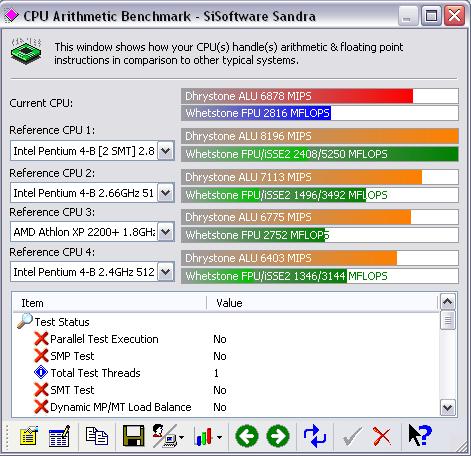The image size is (471, 457).
Task: Go back with the green left arrow
Action: [x=247, y=436]
